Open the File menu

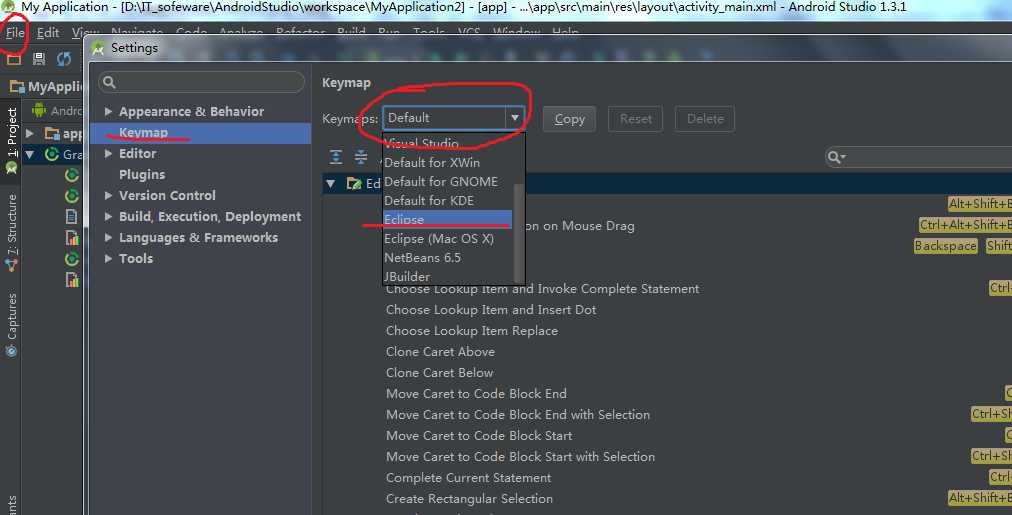[x=15, y=32]
